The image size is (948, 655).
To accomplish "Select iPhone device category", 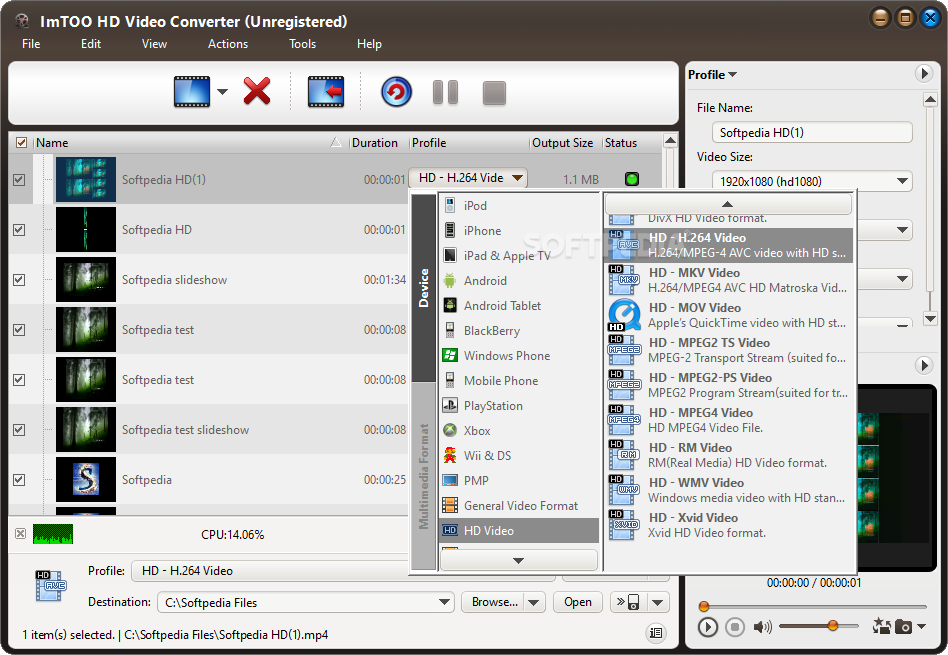I will pos(519,230).
